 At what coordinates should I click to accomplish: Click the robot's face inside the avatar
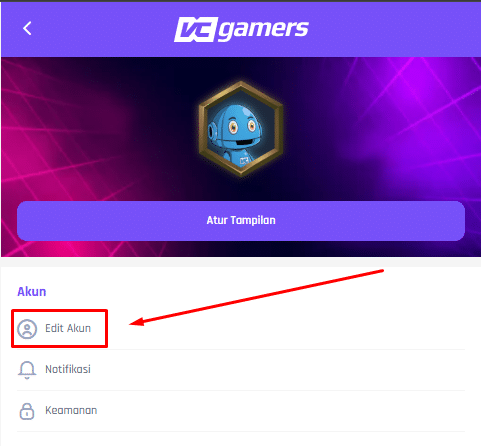tap(237, 128)
